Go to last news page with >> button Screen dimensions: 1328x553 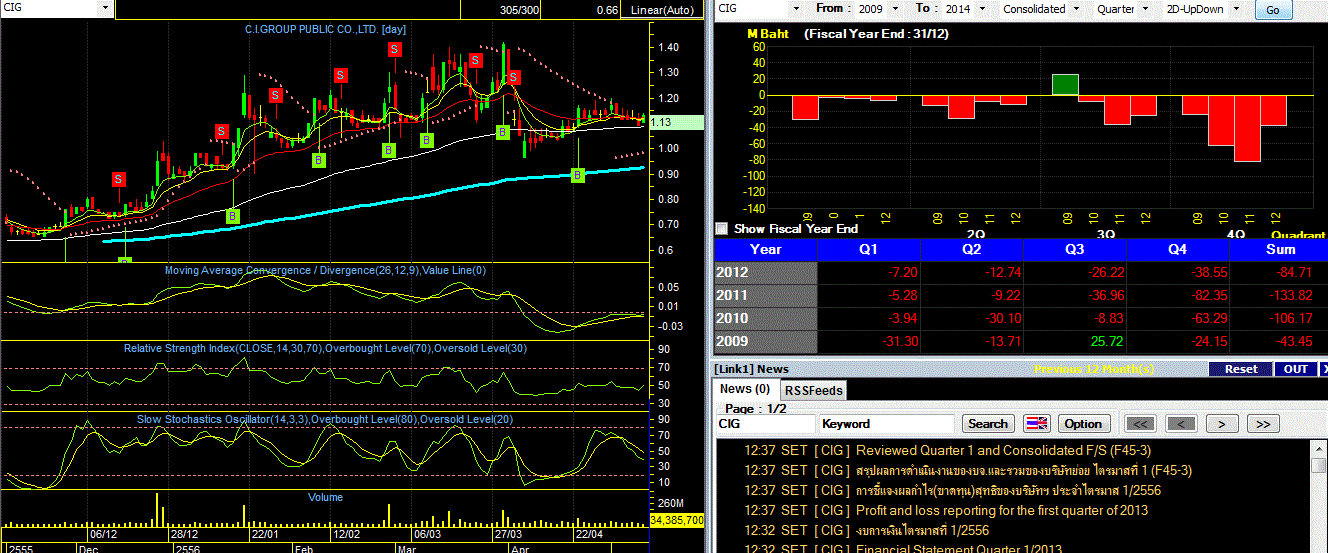point(1263,424)
